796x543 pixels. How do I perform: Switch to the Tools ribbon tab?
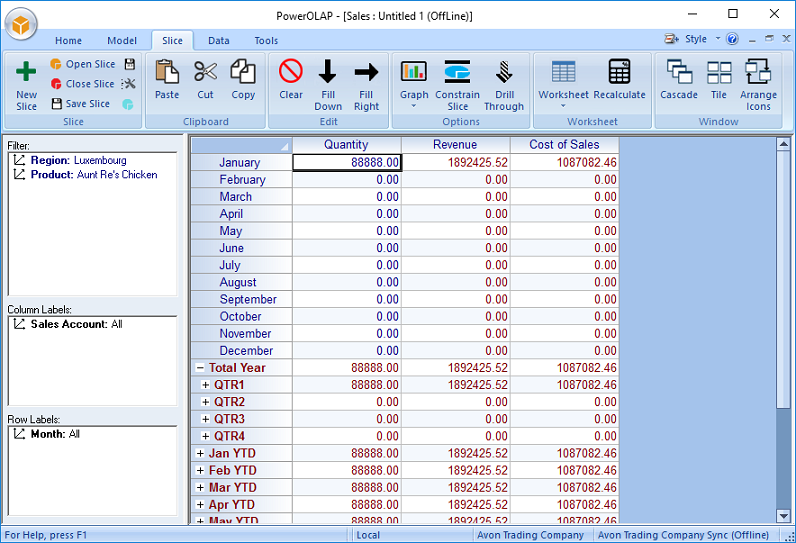(266, 41)
